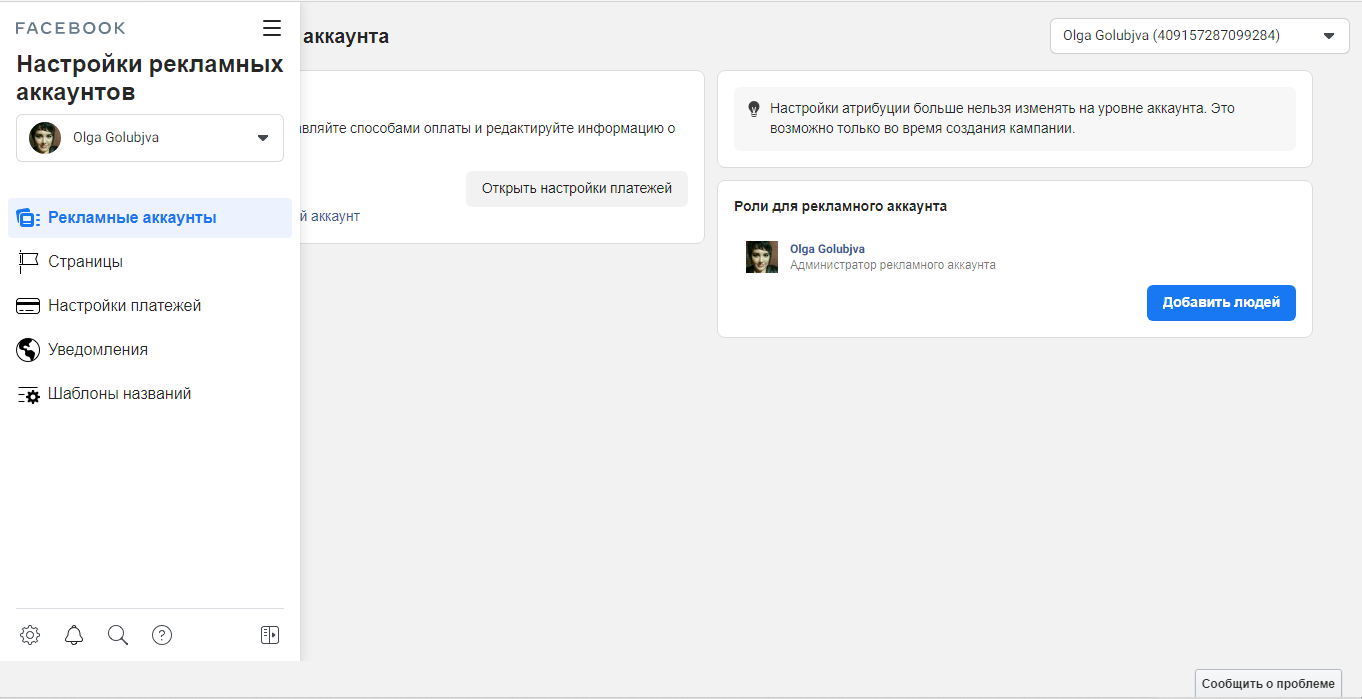
Task: Open the Olga Golubjva account selector in the sidebar
Action: pos(150,138)
